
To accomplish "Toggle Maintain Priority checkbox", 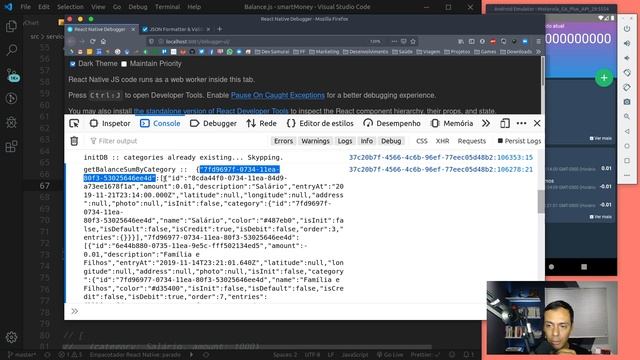I will coord(124,64).
